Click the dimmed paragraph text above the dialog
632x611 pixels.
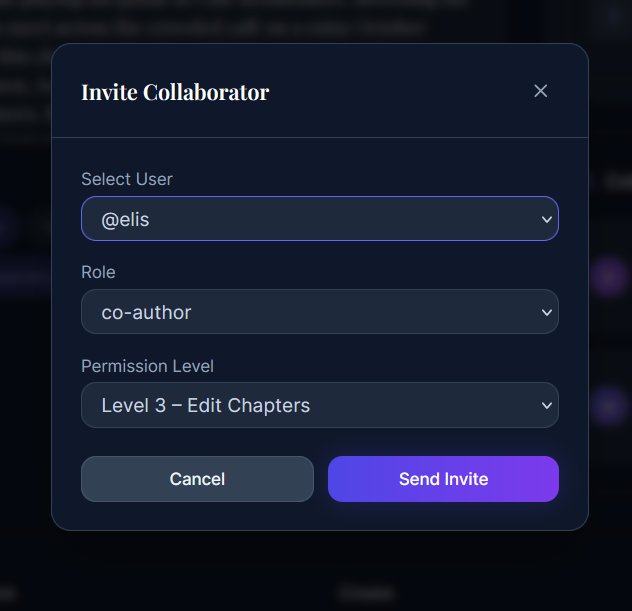tap(250, 20)
